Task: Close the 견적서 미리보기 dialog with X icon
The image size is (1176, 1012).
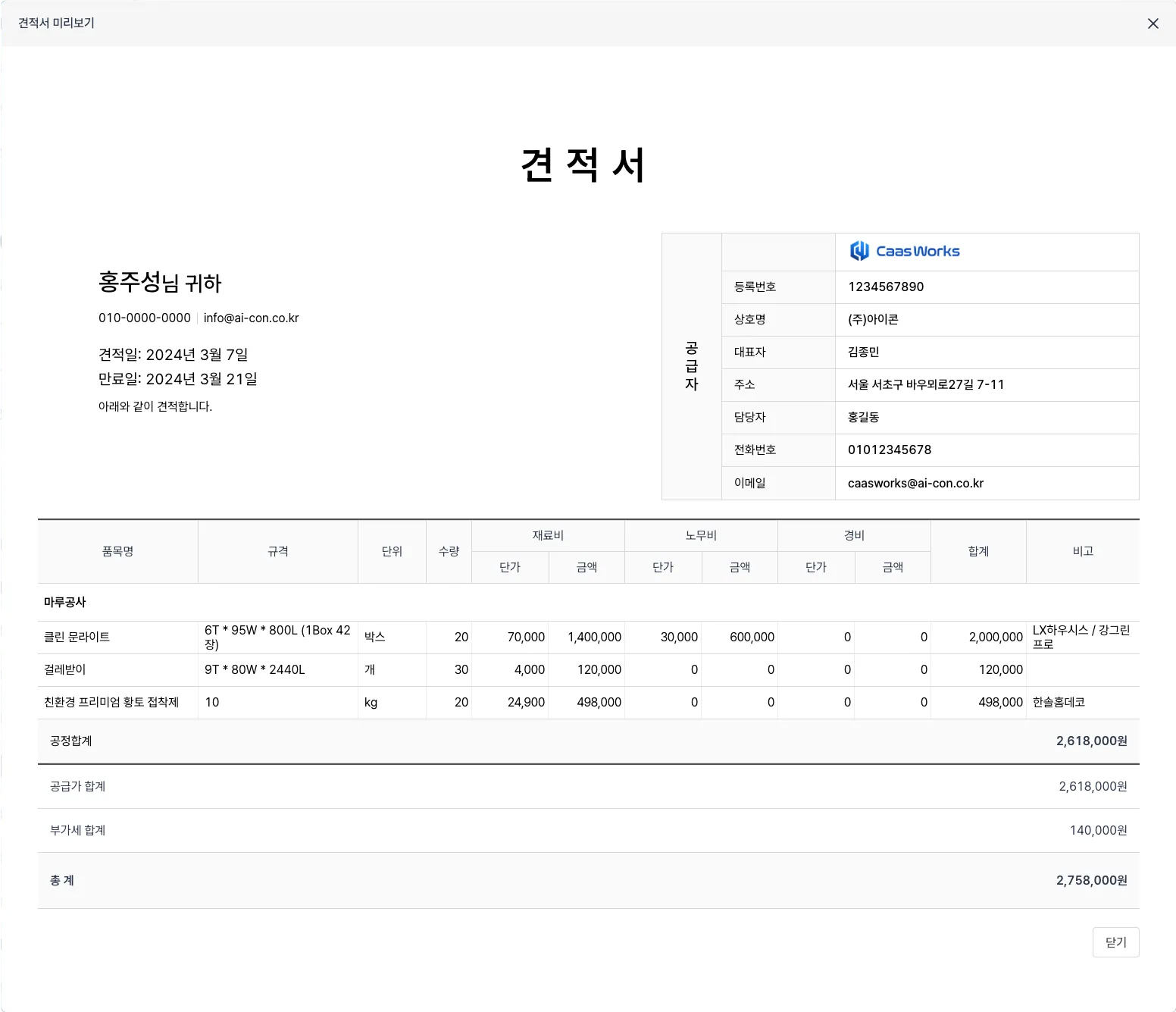Action: (x=1153, y=23)
